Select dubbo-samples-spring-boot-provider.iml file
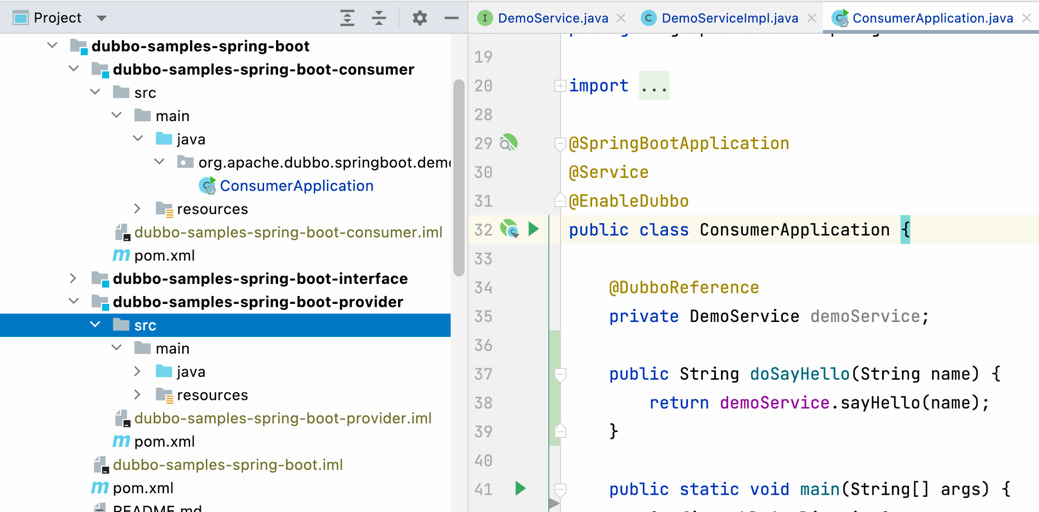 tap(282, 418)
